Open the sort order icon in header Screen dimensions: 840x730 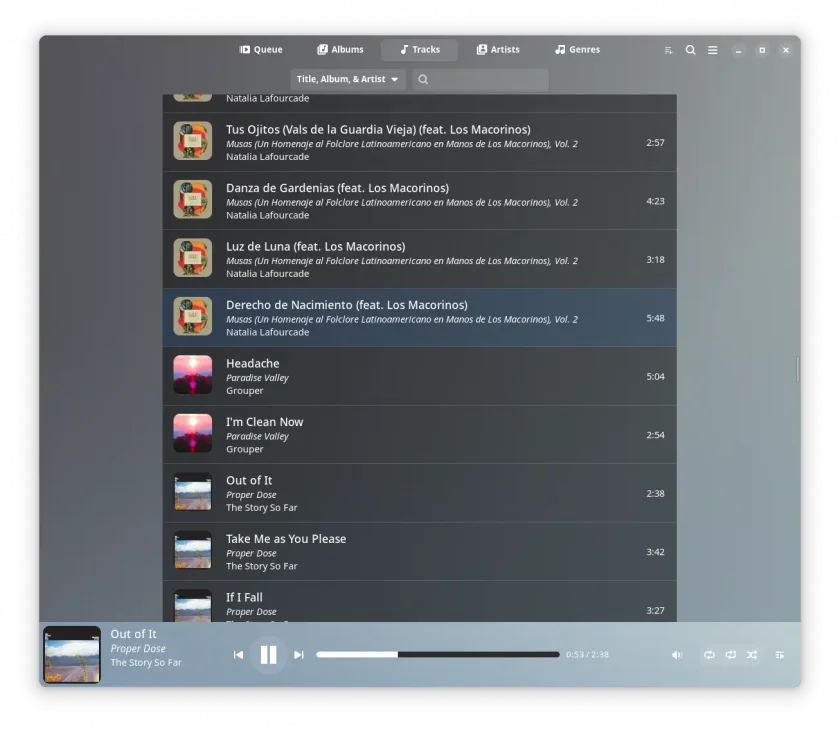pyautogui.click(x=668, y=50)
